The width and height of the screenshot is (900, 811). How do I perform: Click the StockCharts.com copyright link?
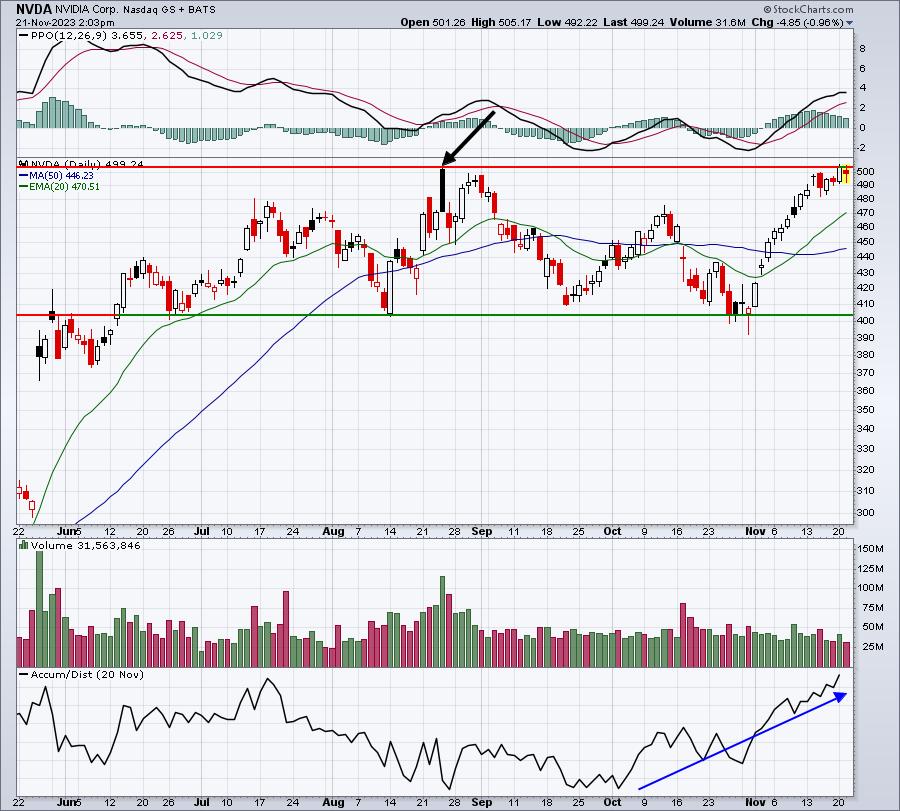808,9
